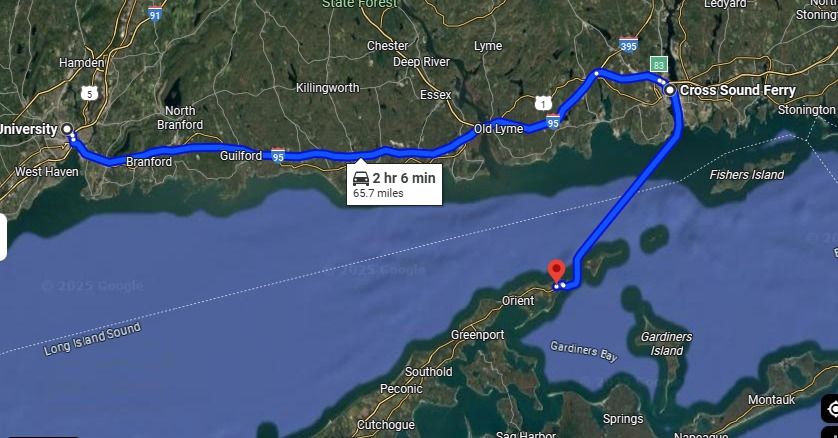Click the green Route 83 shield
The width and height of the screenshot is (838, 438).
(658, 65)
